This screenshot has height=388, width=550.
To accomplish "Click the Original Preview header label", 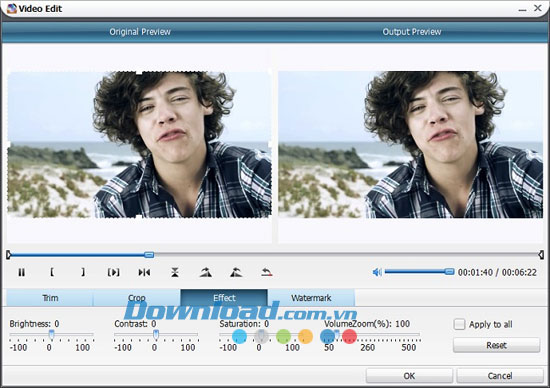I will [x=140, y=32].
